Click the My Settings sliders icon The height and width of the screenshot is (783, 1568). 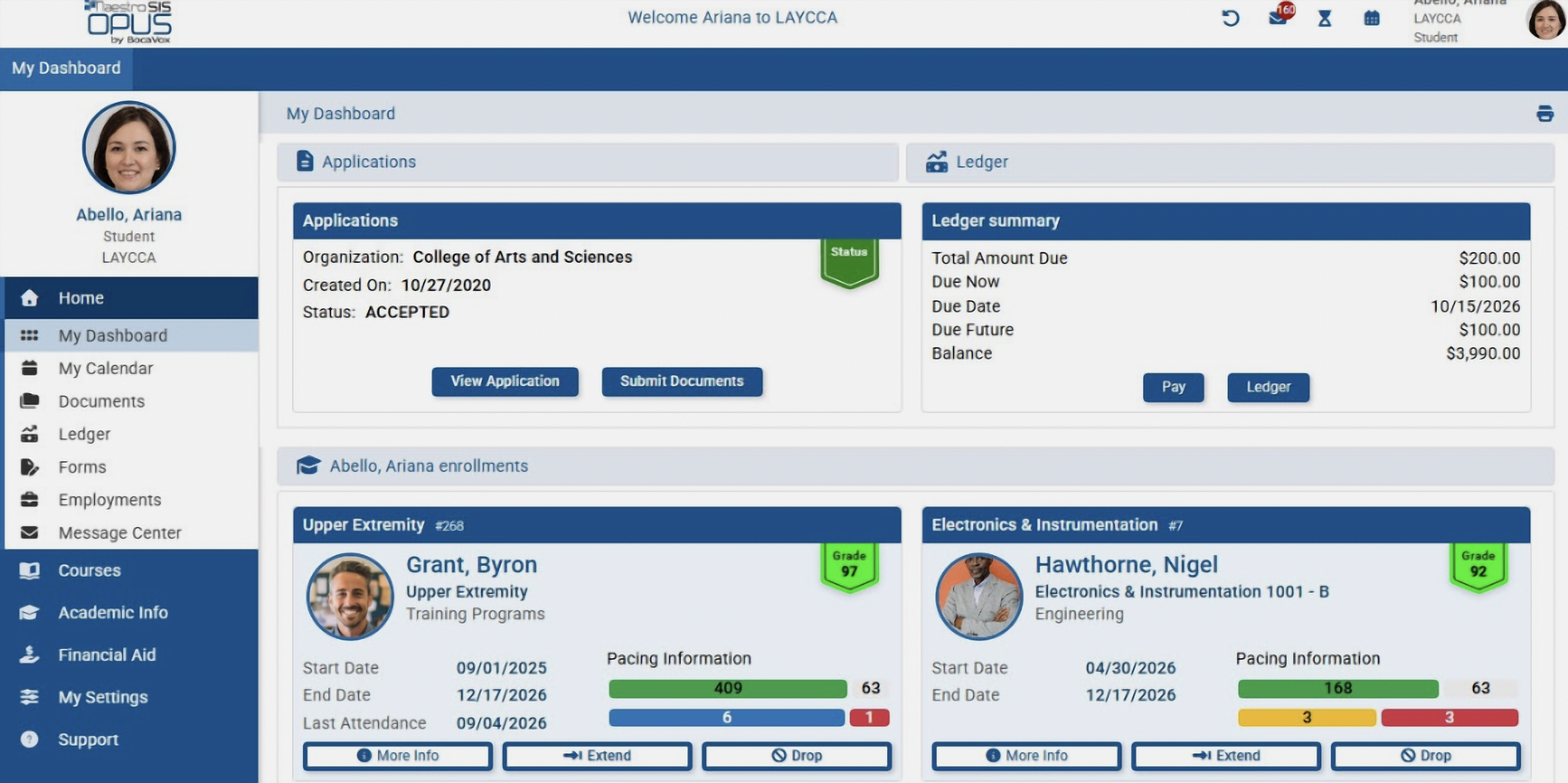click(x=29, y=697)
